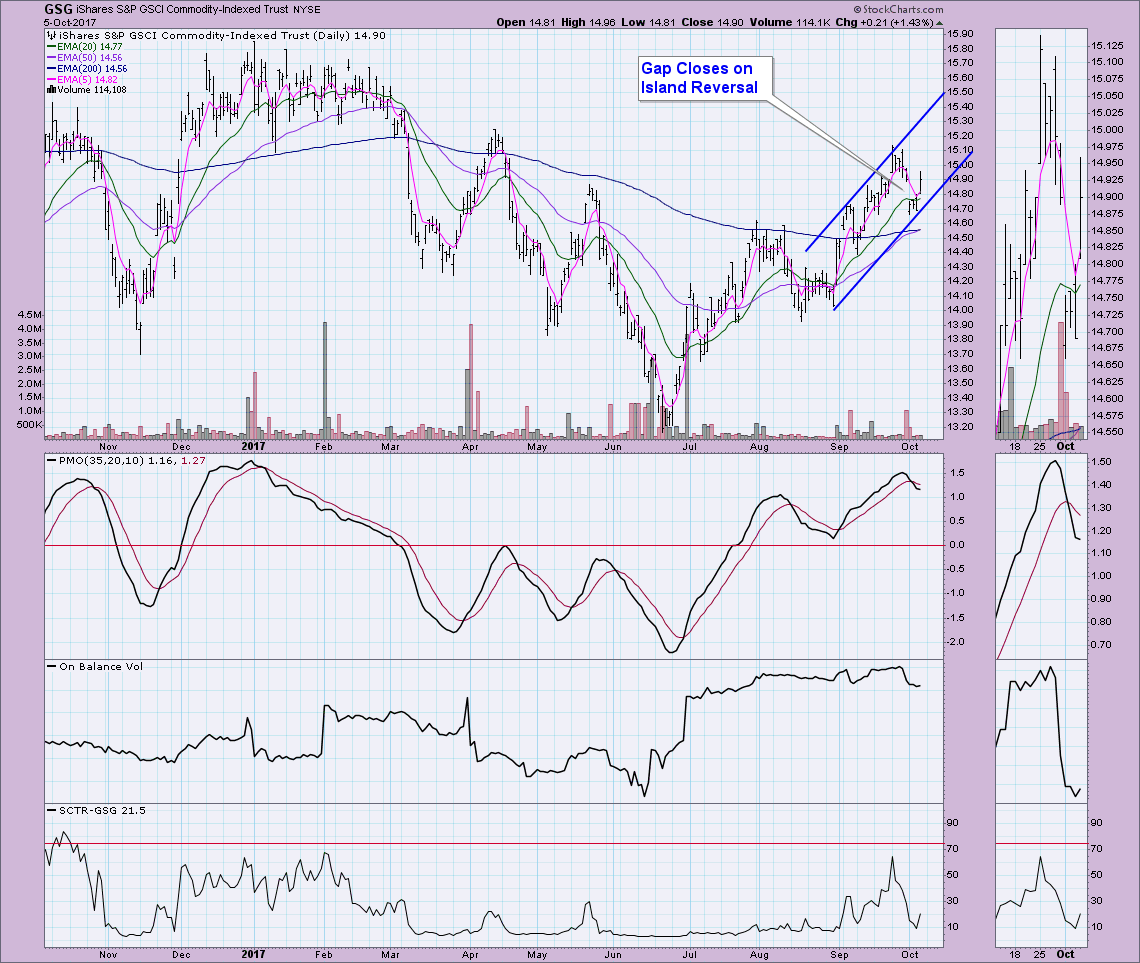Click the 15.50 label on the price axis
Viewport: 1140px width, 963px height.
point(960,92)
